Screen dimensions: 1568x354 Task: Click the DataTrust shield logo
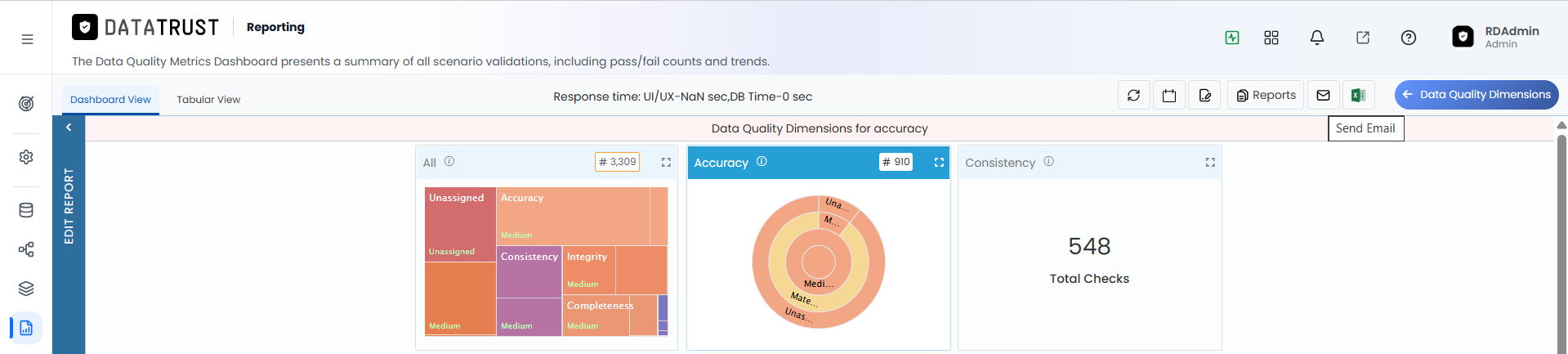(85, 27)
